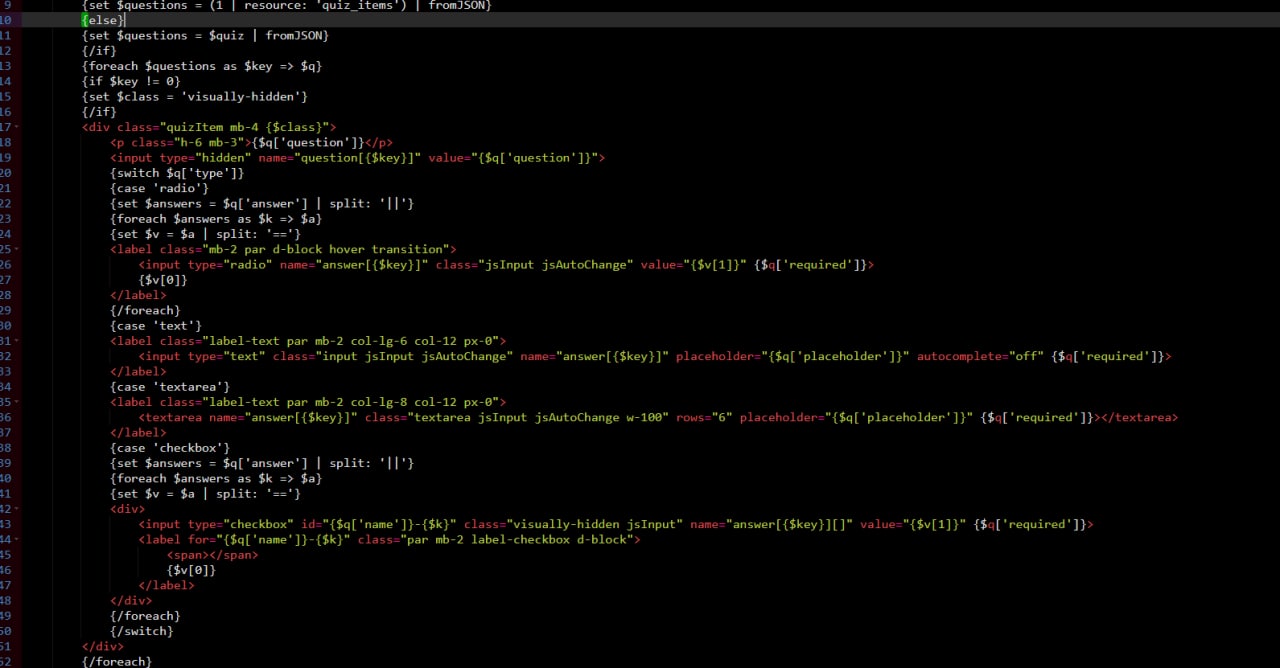Viewport: 1280px width, 668px height.
Task: Click the {switch $q['type']} line
Action: pos(177,173)
